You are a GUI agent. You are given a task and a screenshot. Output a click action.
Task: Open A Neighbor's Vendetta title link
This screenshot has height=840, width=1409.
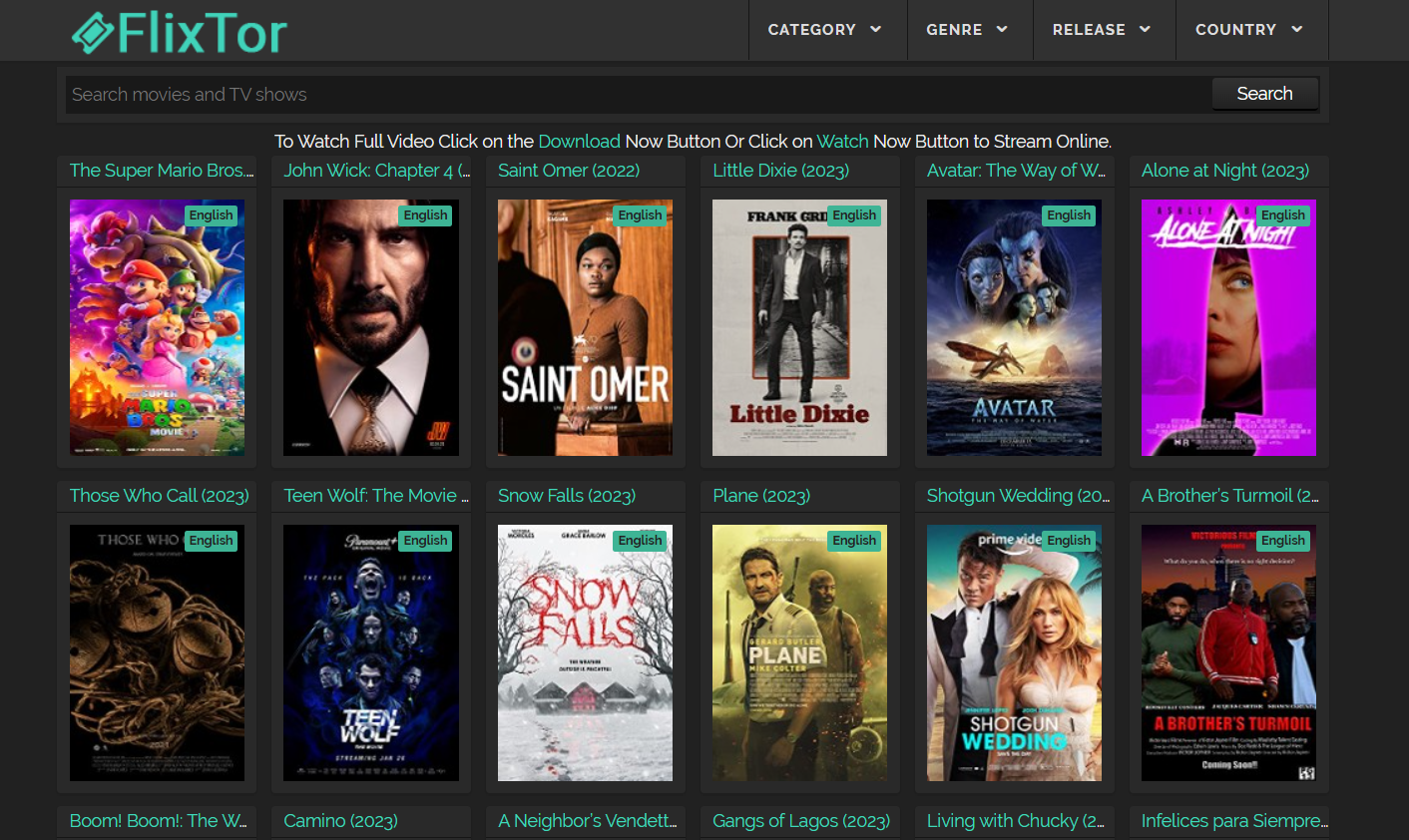point(588,821)
